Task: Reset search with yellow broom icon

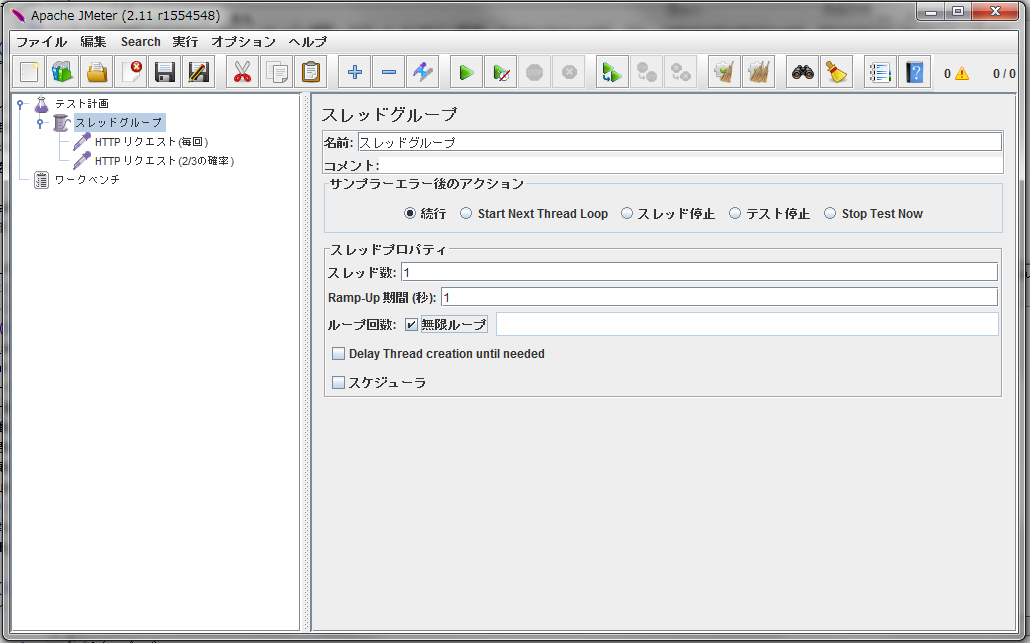Action: click(x=837, y=72)
